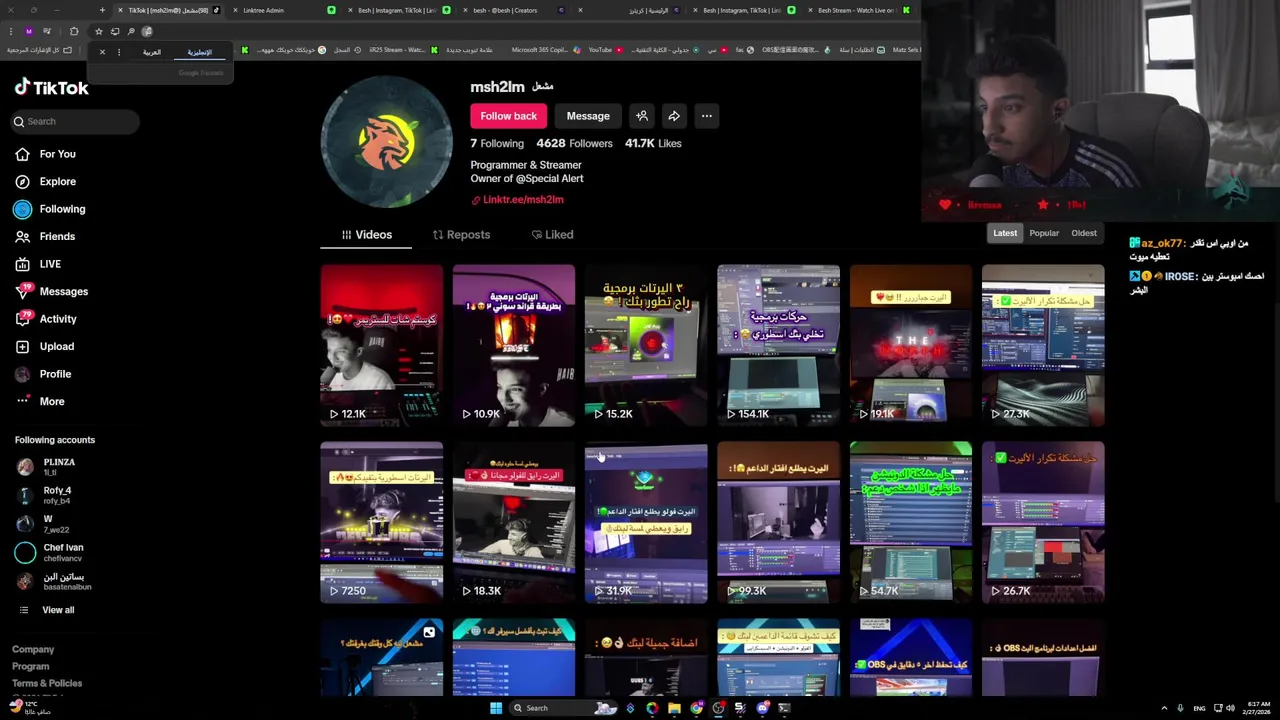Image resolution: width=1280 pixels, height=720 pixels.
Task: Sort videos by Popular
Action: coord(1044,233)
